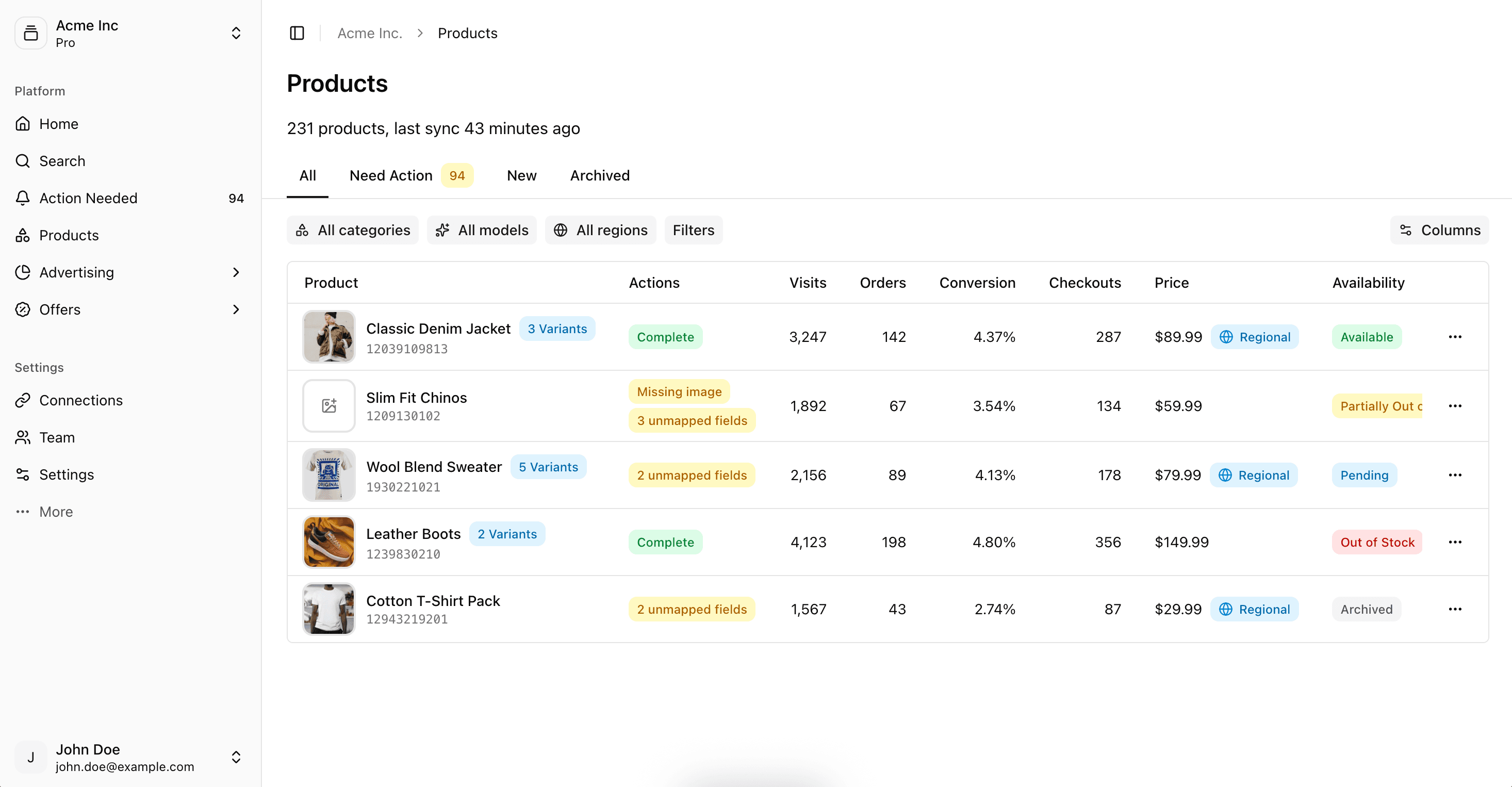
Task: Open Products via the sidebar icon
Action: 23,235
